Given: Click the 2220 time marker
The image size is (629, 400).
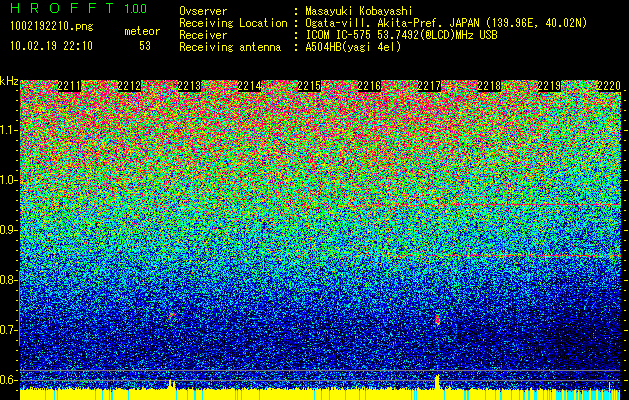Looking at the screenshot, I should 609,86.
